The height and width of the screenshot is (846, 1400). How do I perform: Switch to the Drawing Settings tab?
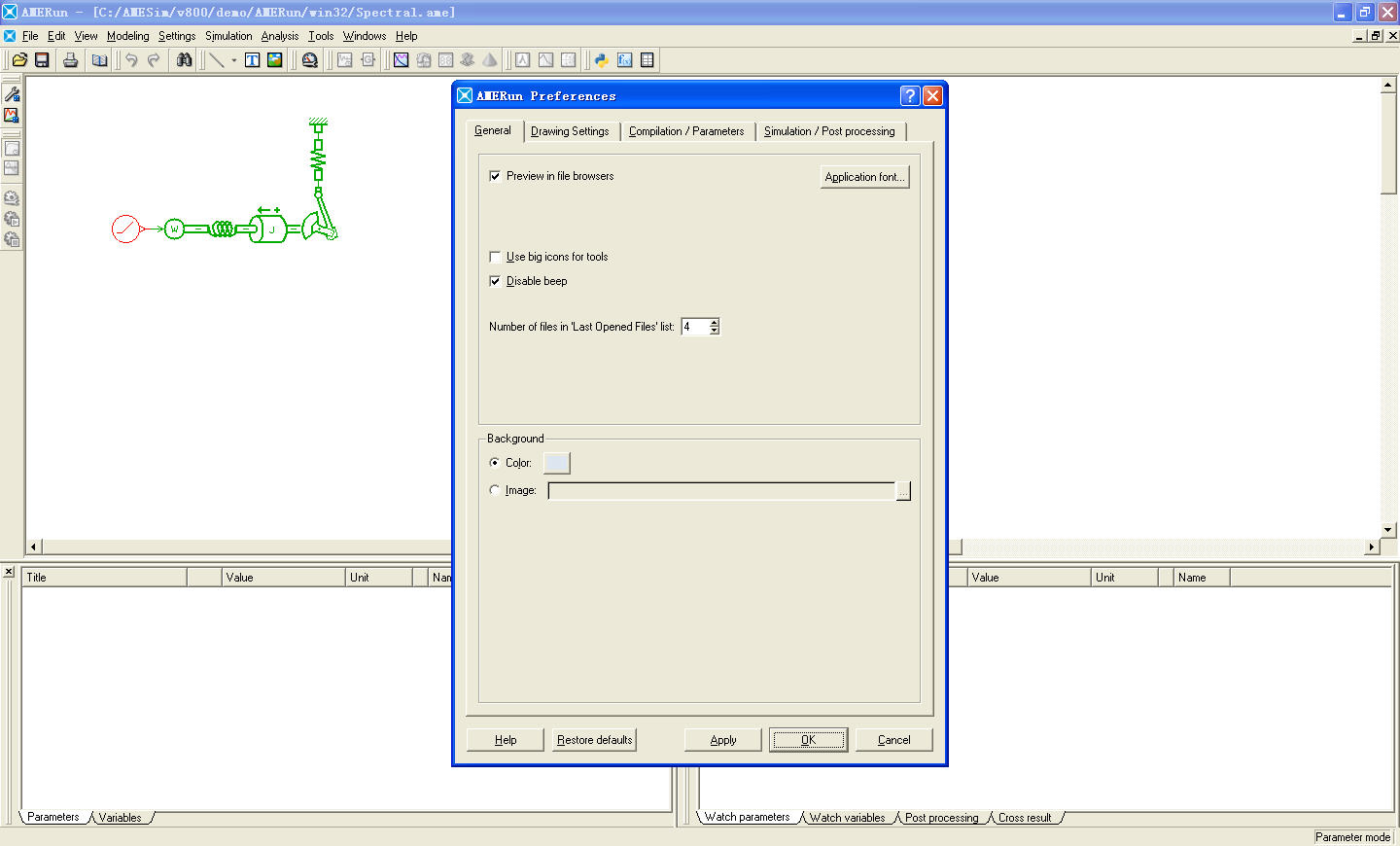click(x=570, y=131)
